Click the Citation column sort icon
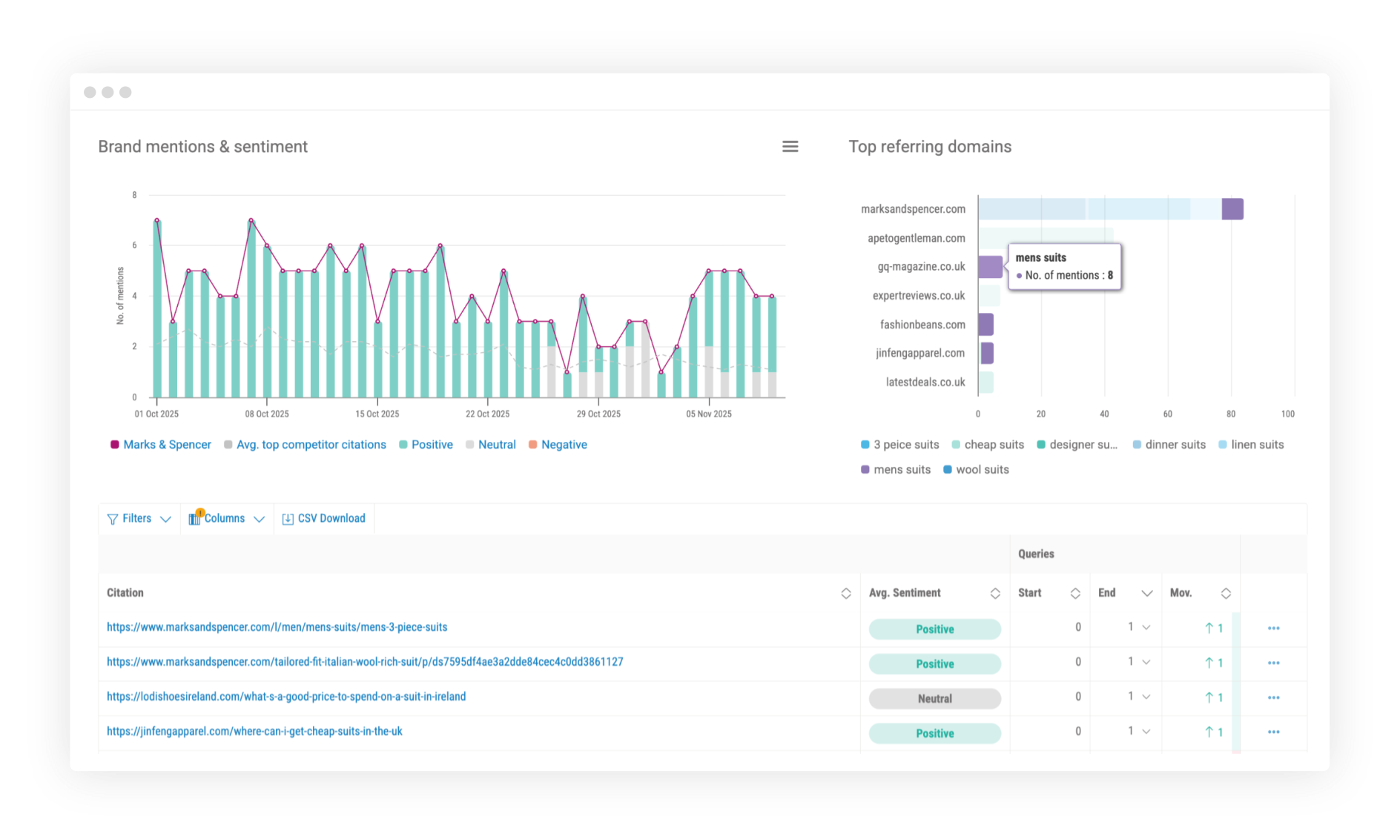This screenshot has height=840, width=1400. click(x=845, y=593)
